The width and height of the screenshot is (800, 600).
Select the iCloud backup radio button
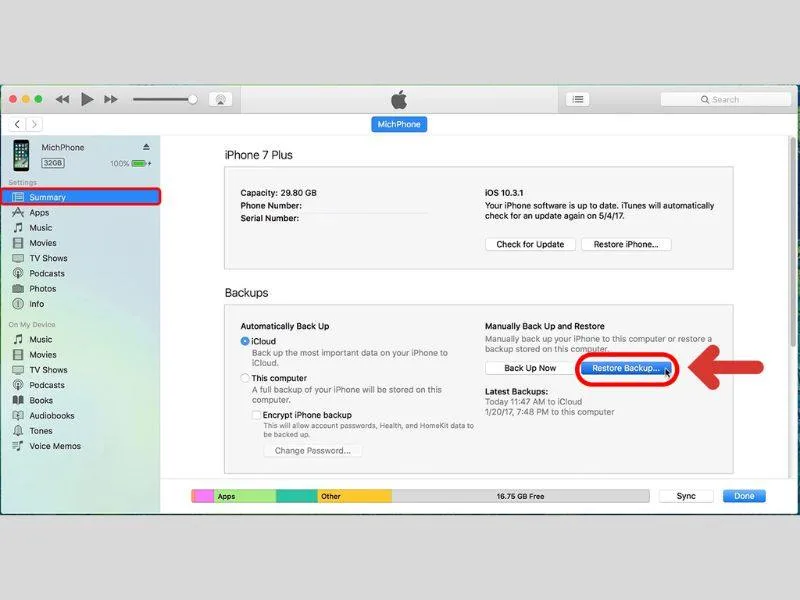pos(245,341)
